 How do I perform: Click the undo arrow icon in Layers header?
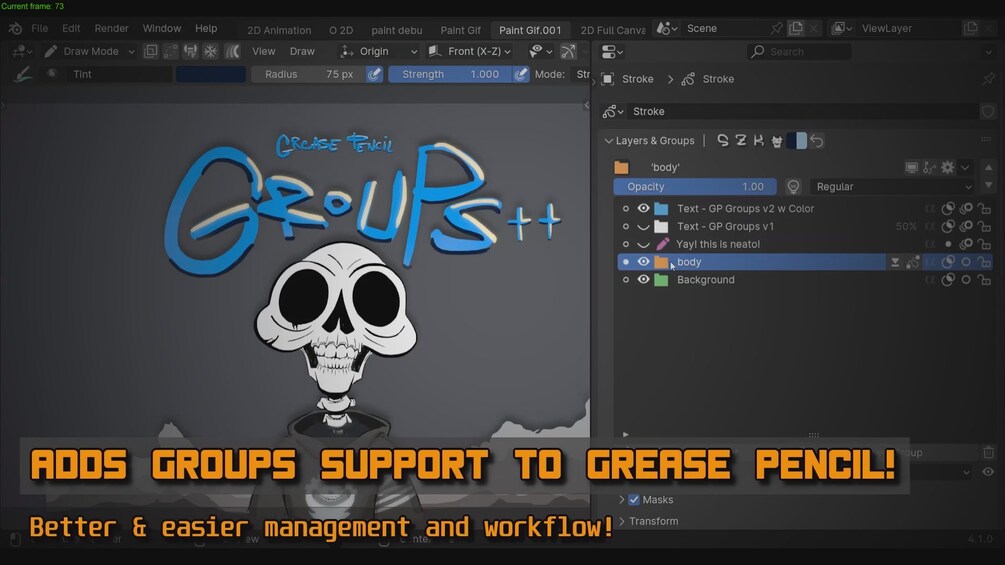coord(817,140)
